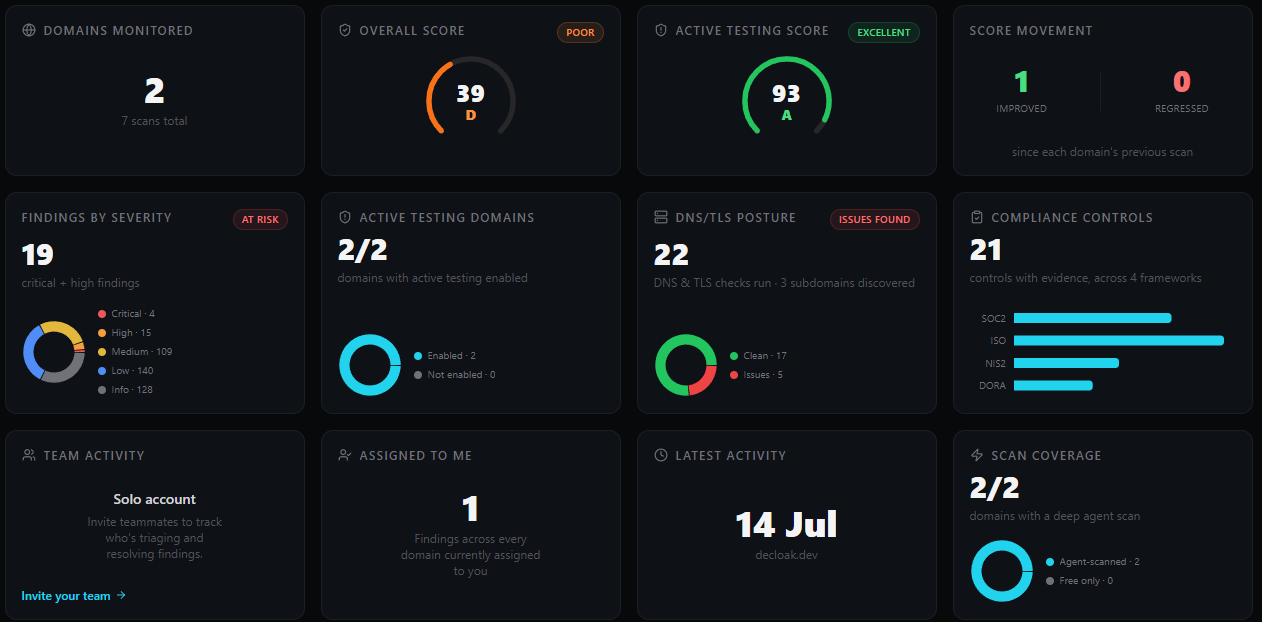The width and height of the screenshot is (1262, 622).
Task: Click the 'Info · 128' legend label
Action: (132, 390)
